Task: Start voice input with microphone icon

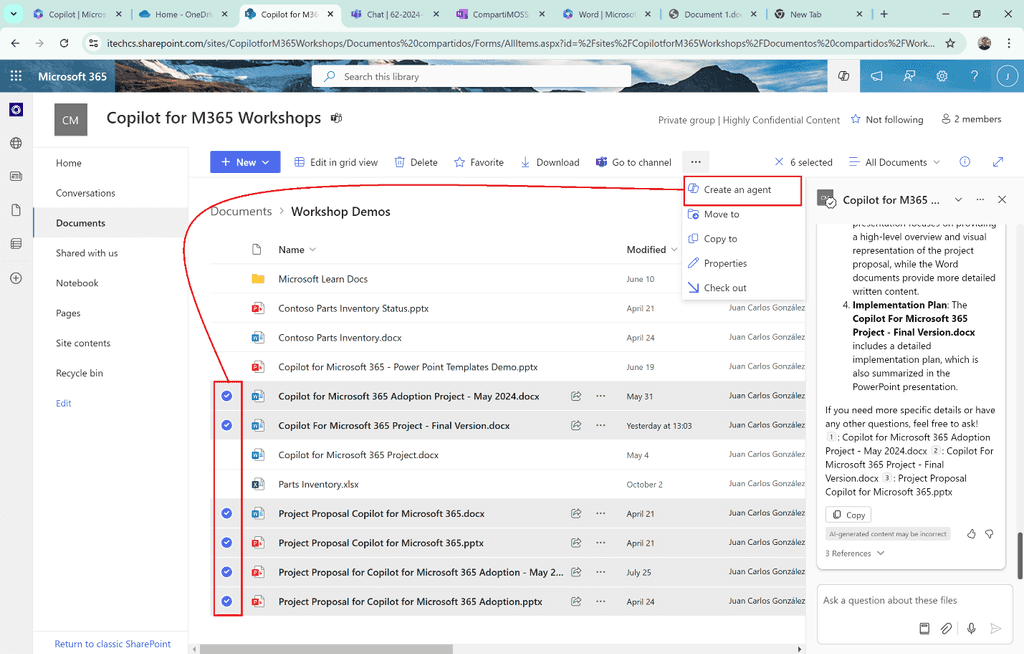Action: click(971, 629)
